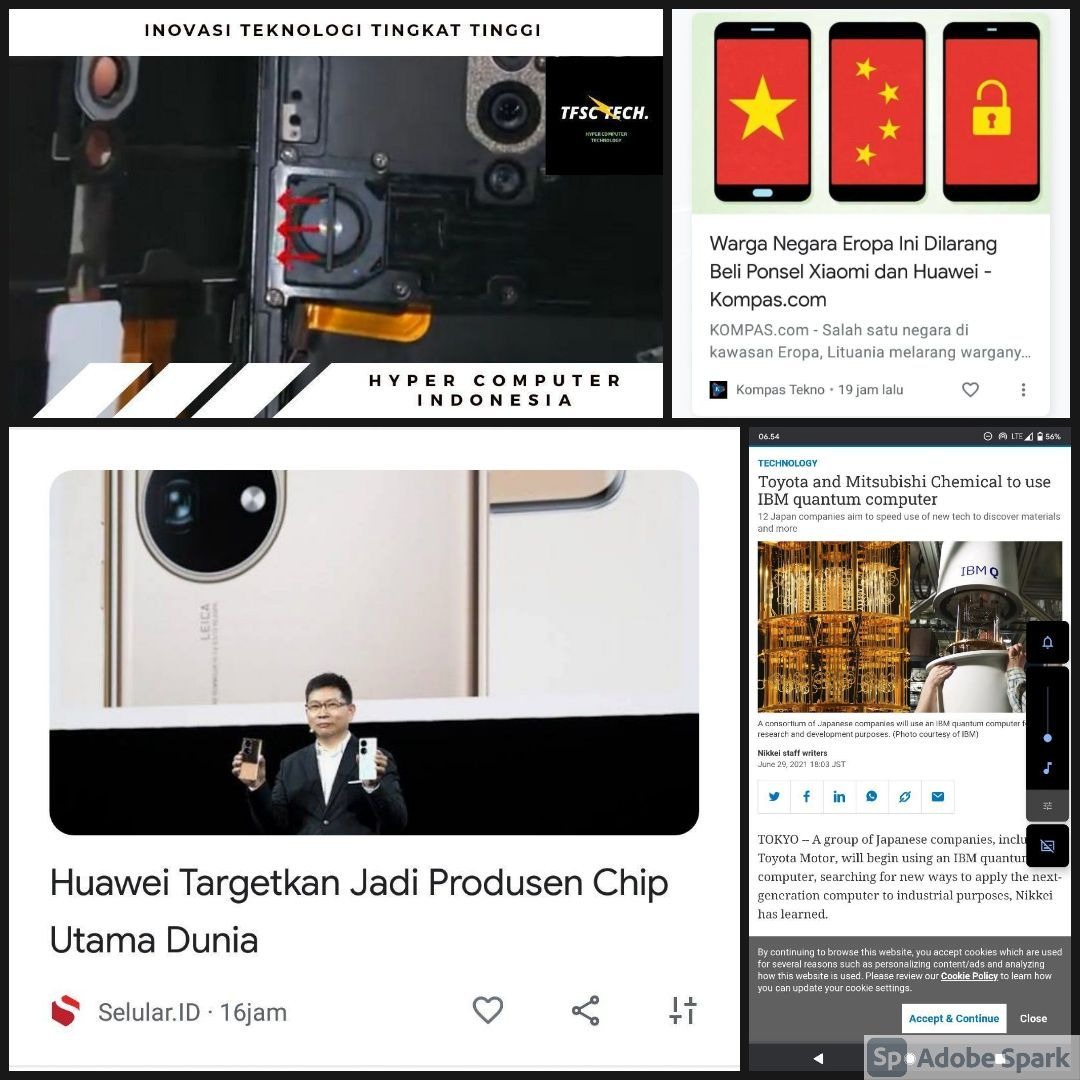Tap the music note media icon
1080x1080 pixels.
(x=1048, y=767)
